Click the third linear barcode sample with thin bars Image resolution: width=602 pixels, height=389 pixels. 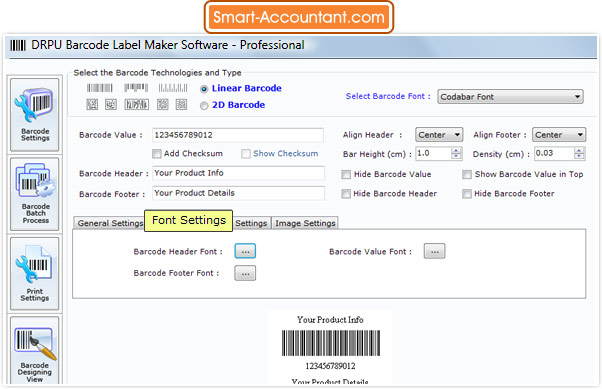click(173, 88)
